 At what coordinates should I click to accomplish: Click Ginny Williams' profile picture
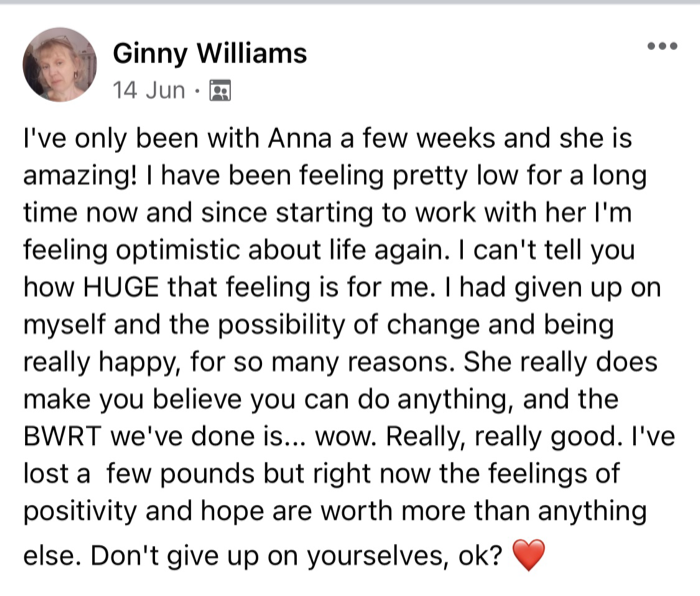(x=59, y=65)
